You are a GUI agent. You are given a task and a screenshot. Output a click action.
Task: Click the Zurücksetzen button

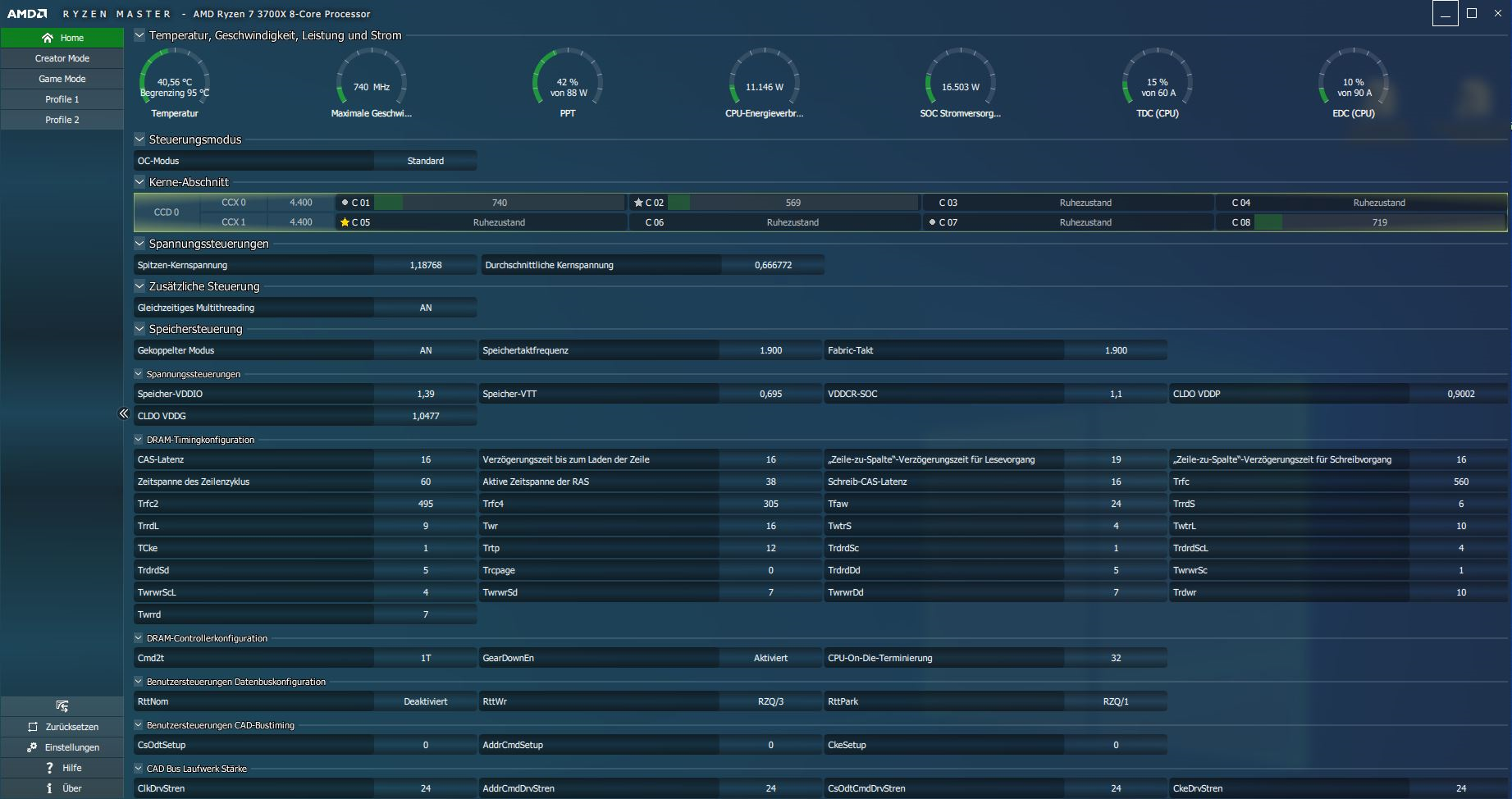coord(62,727)
